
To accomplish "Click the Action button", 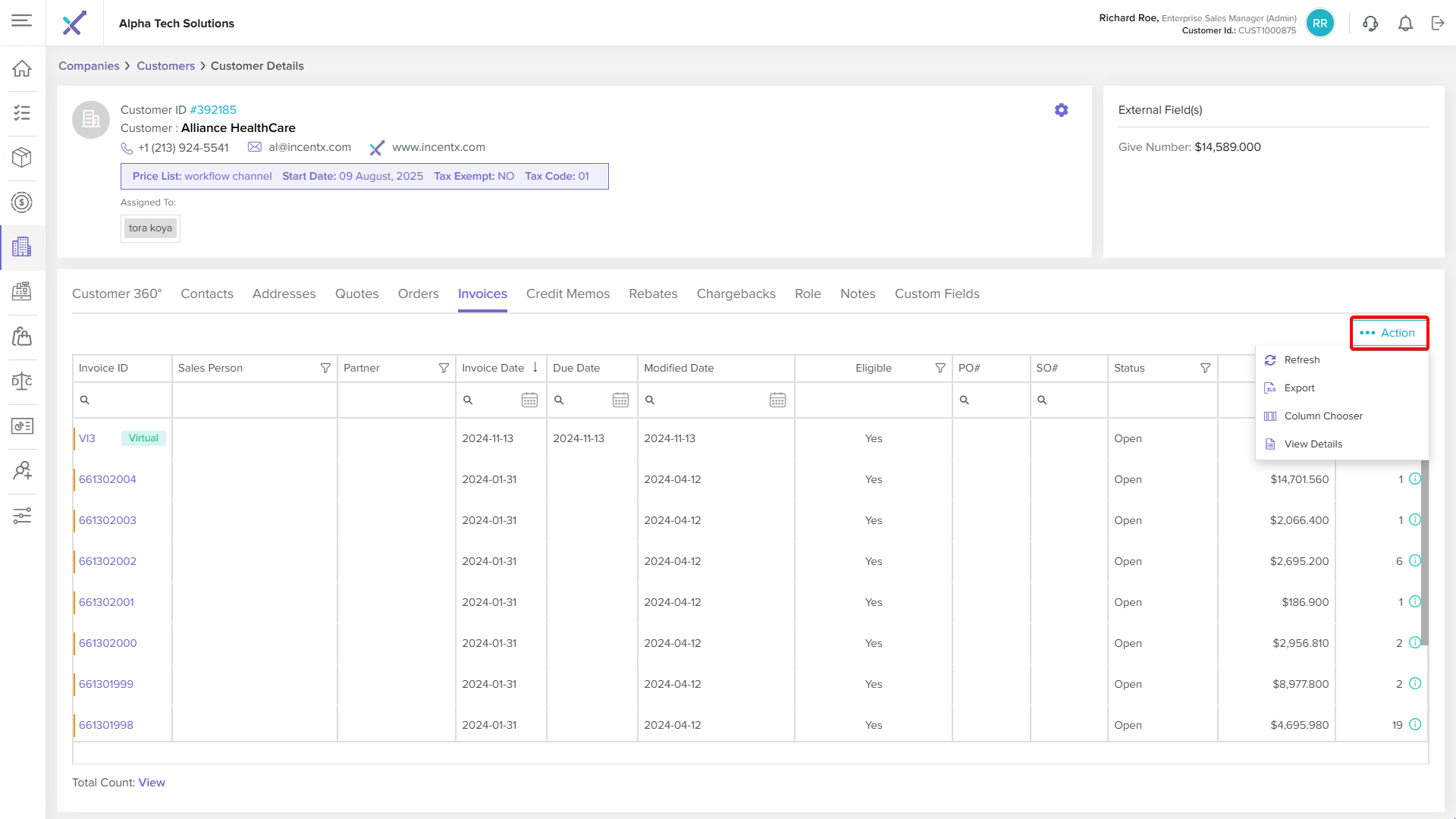I will tap(1389, 333).
